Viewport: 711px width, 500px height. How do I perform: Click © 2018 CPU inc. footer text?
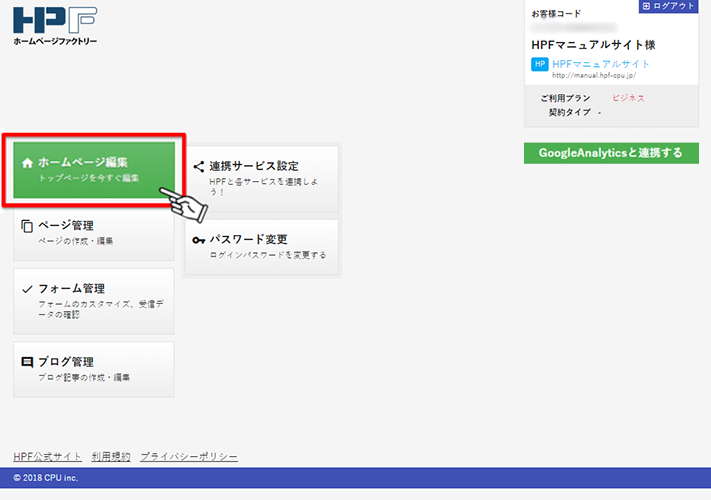45,478
